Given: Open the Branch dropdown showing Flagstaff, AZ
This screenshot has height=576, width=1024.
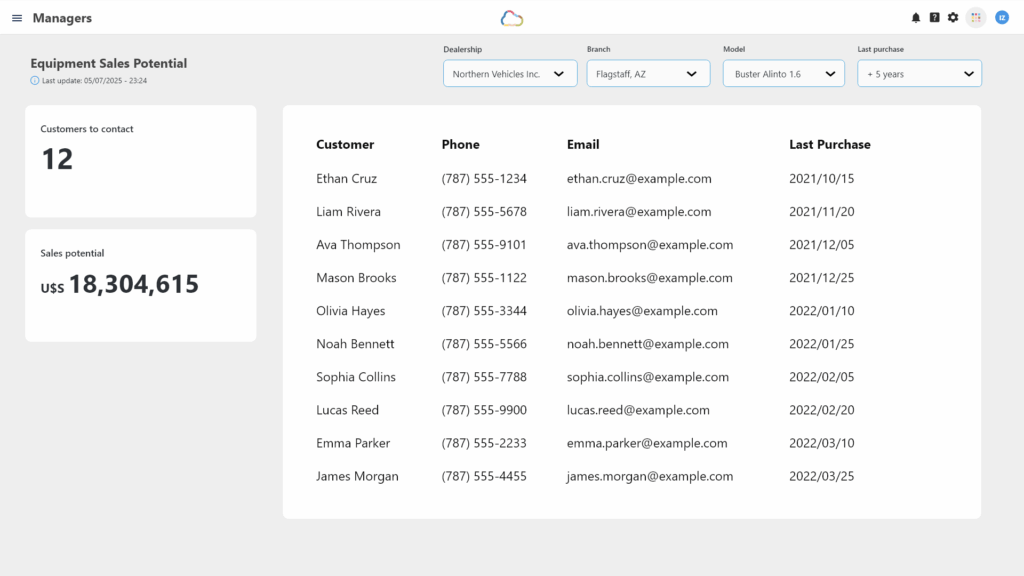Looking at the screenshot, I should click(x=648, y=73).
